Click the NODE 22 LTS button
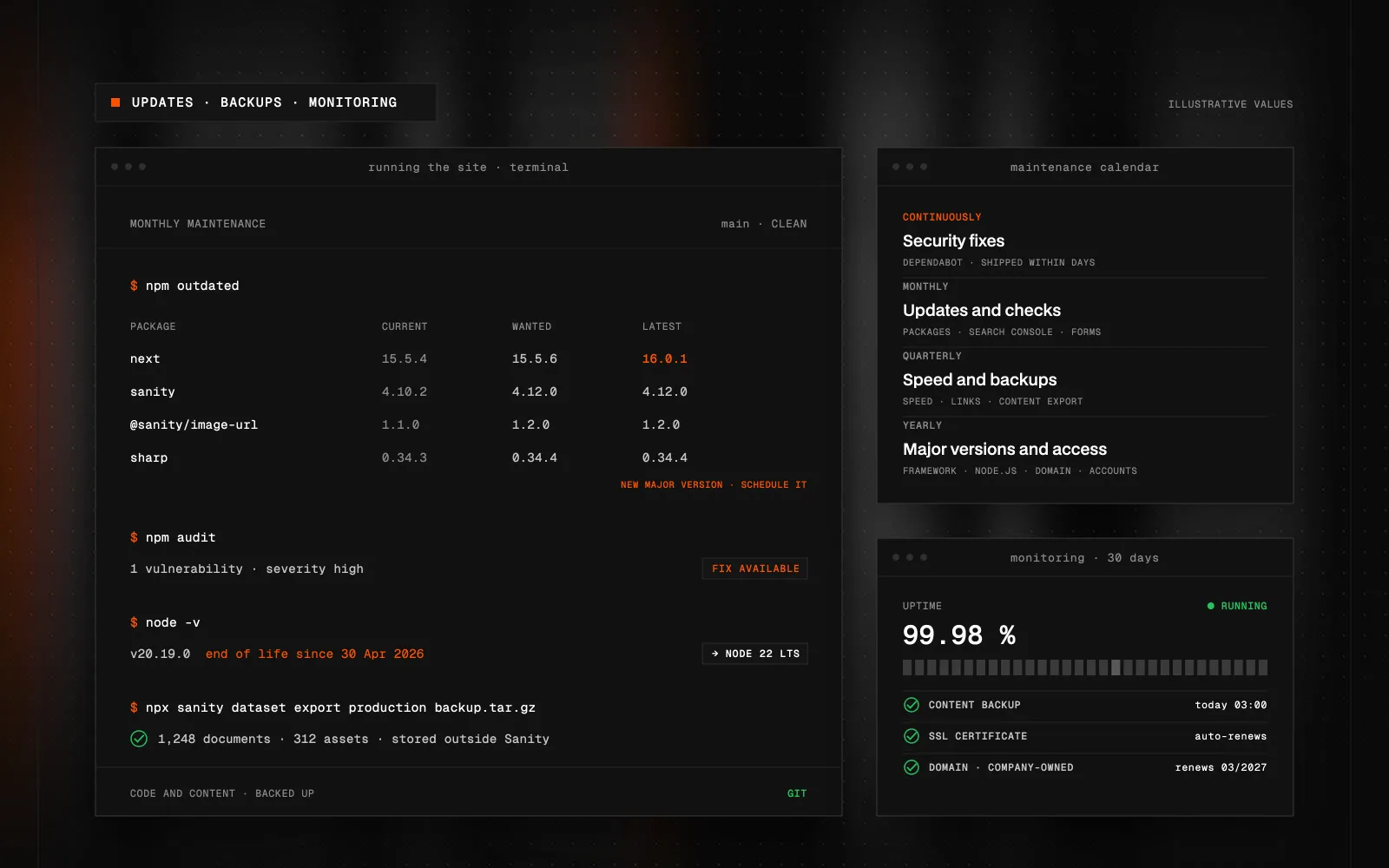Viewport: 1389px width, 868px height. tap(755, 654)
